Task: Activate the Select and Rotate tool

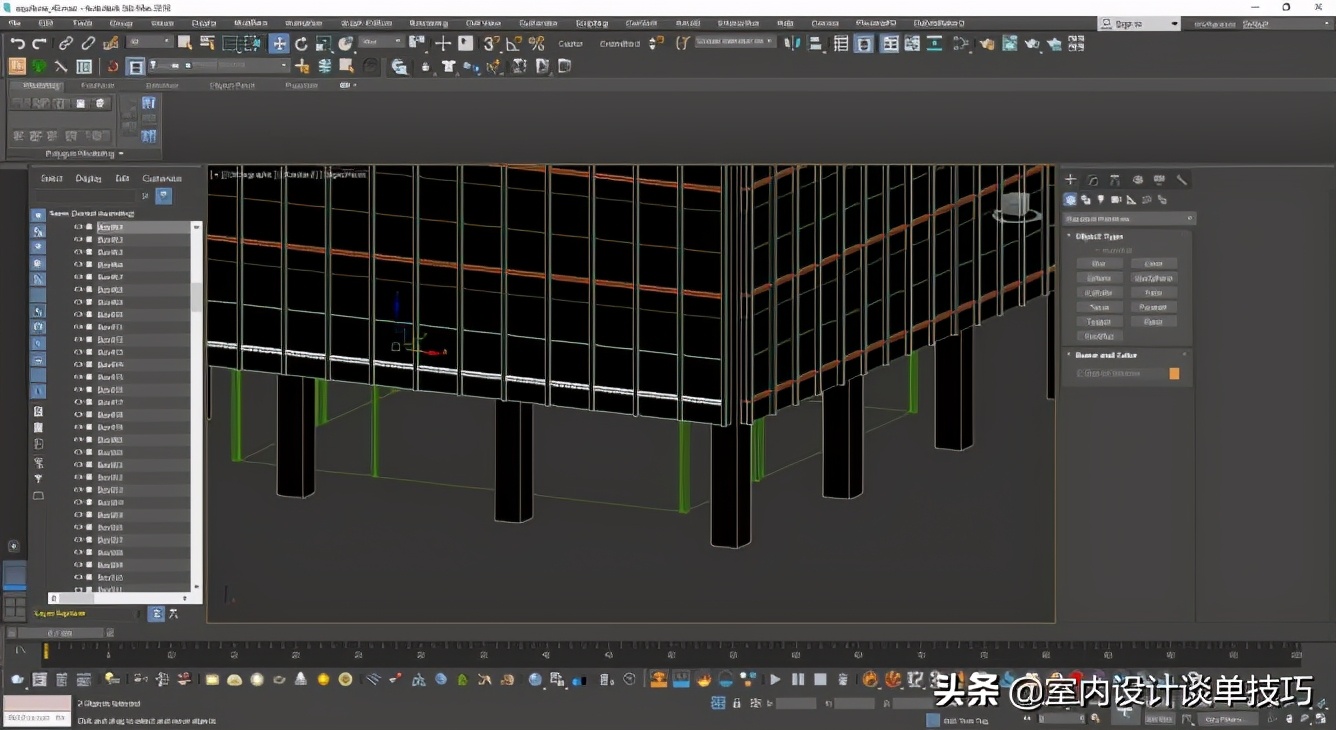Action: click(x=301, y=44)
